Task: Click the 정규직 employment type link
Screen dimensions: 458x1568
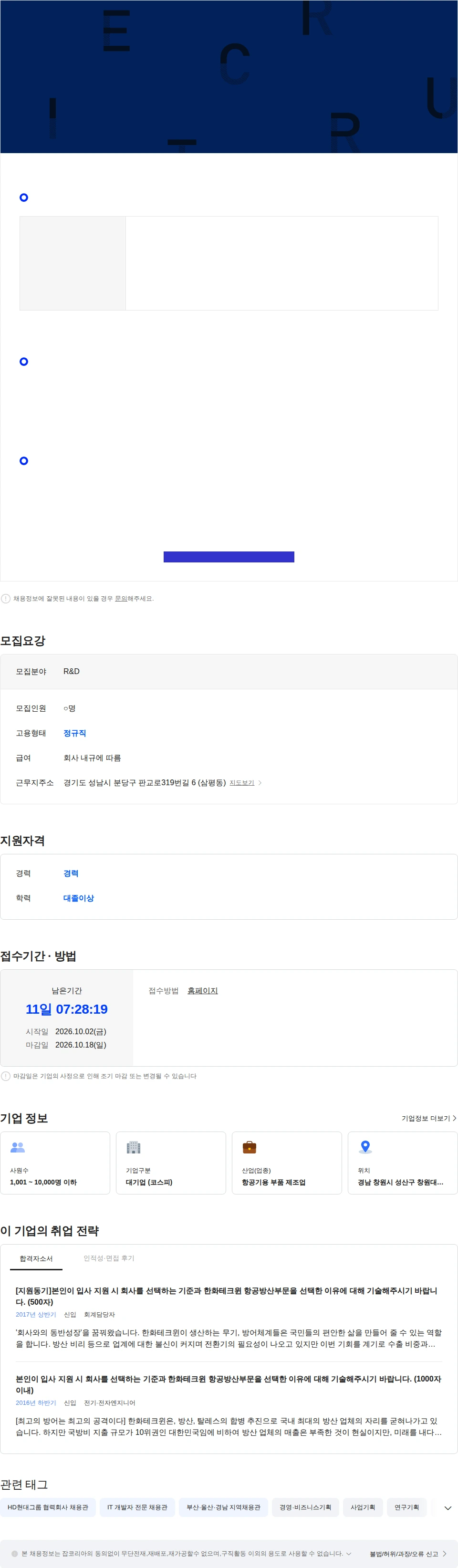Action: coord(74,733)
